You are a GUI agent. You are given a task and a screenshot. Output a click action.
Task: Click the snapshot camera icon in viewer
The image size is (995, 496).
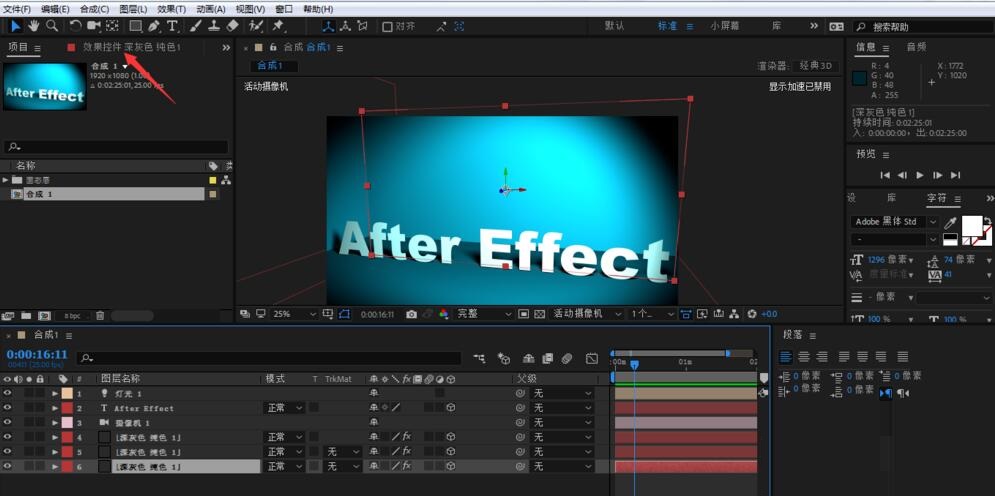point(412,314)
